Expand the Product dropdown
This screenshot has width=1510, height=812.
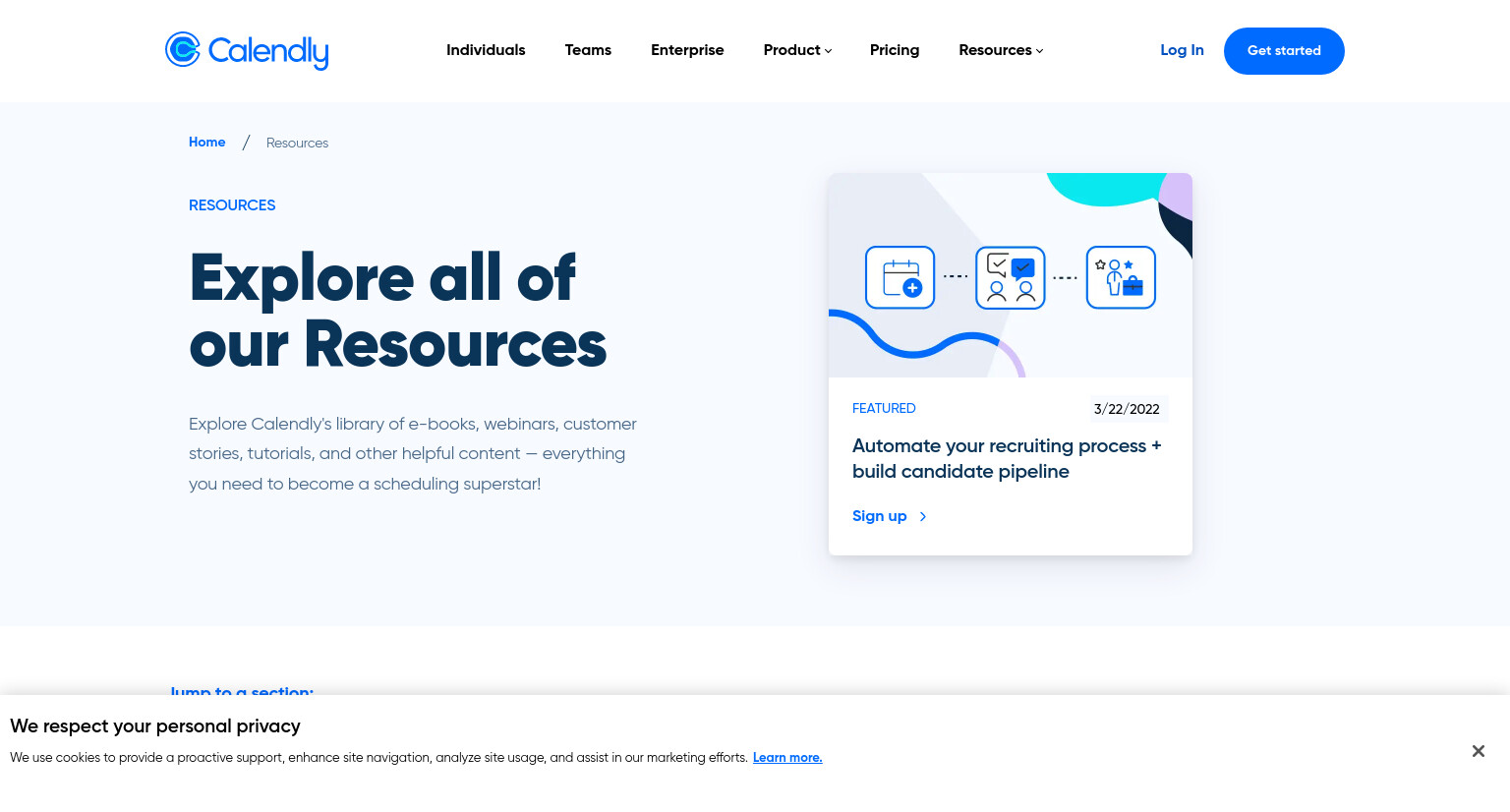click(797, 50)
